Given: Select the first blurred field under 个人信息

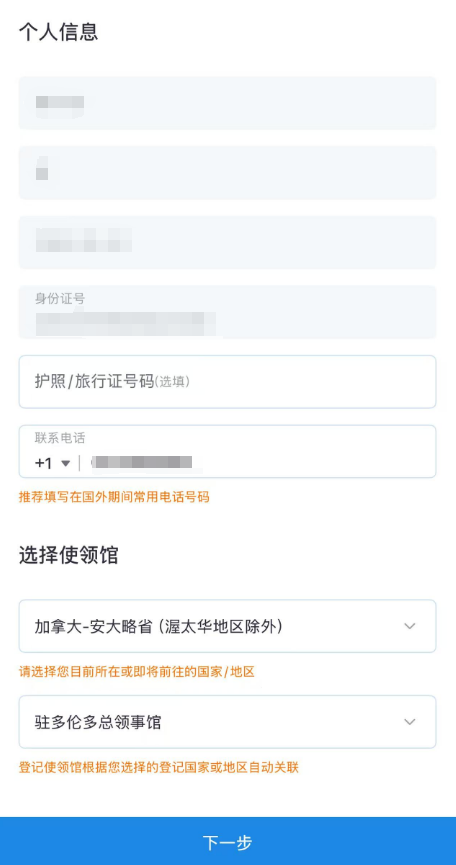Looking at the screenshot, I should [x=228, y=103].
